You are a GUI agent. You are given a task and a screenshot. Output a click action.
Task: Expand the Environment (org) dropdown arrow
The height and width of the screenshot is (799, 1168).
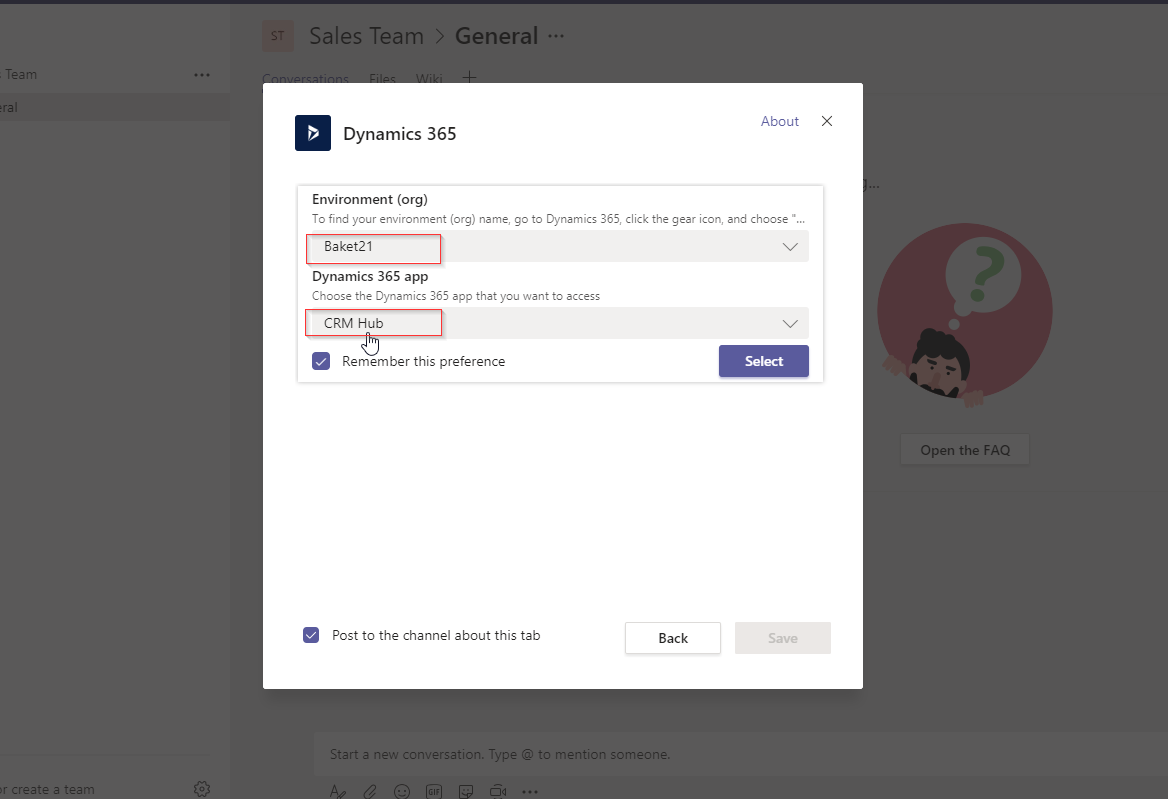[x=790, y=246]
